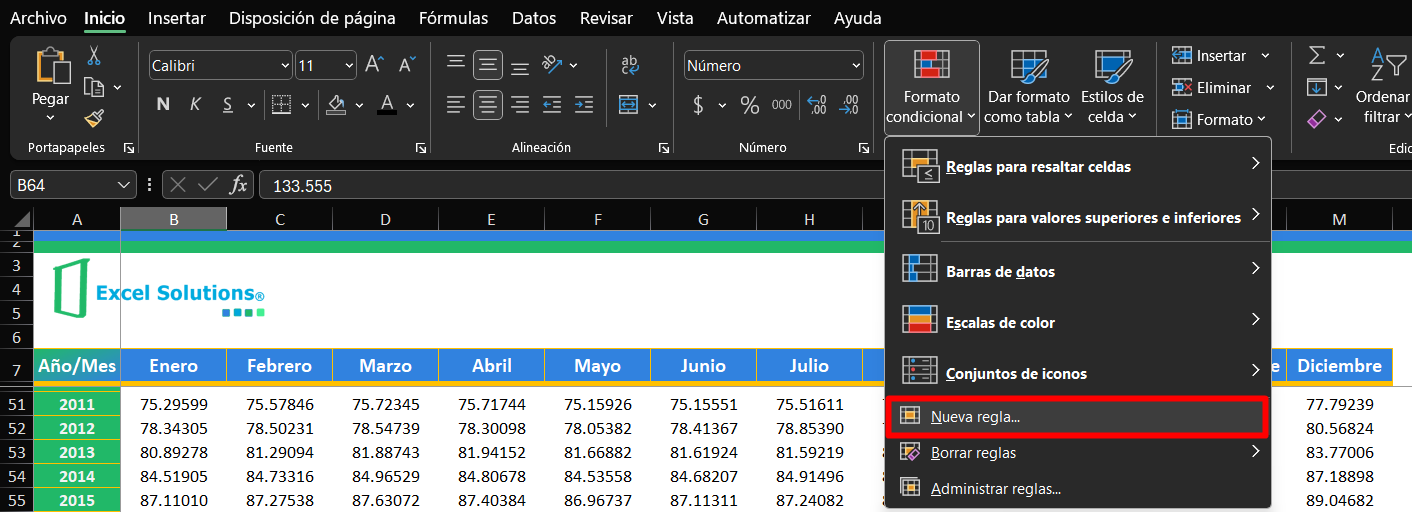Click the decrease indent icon

coord(552,104)
